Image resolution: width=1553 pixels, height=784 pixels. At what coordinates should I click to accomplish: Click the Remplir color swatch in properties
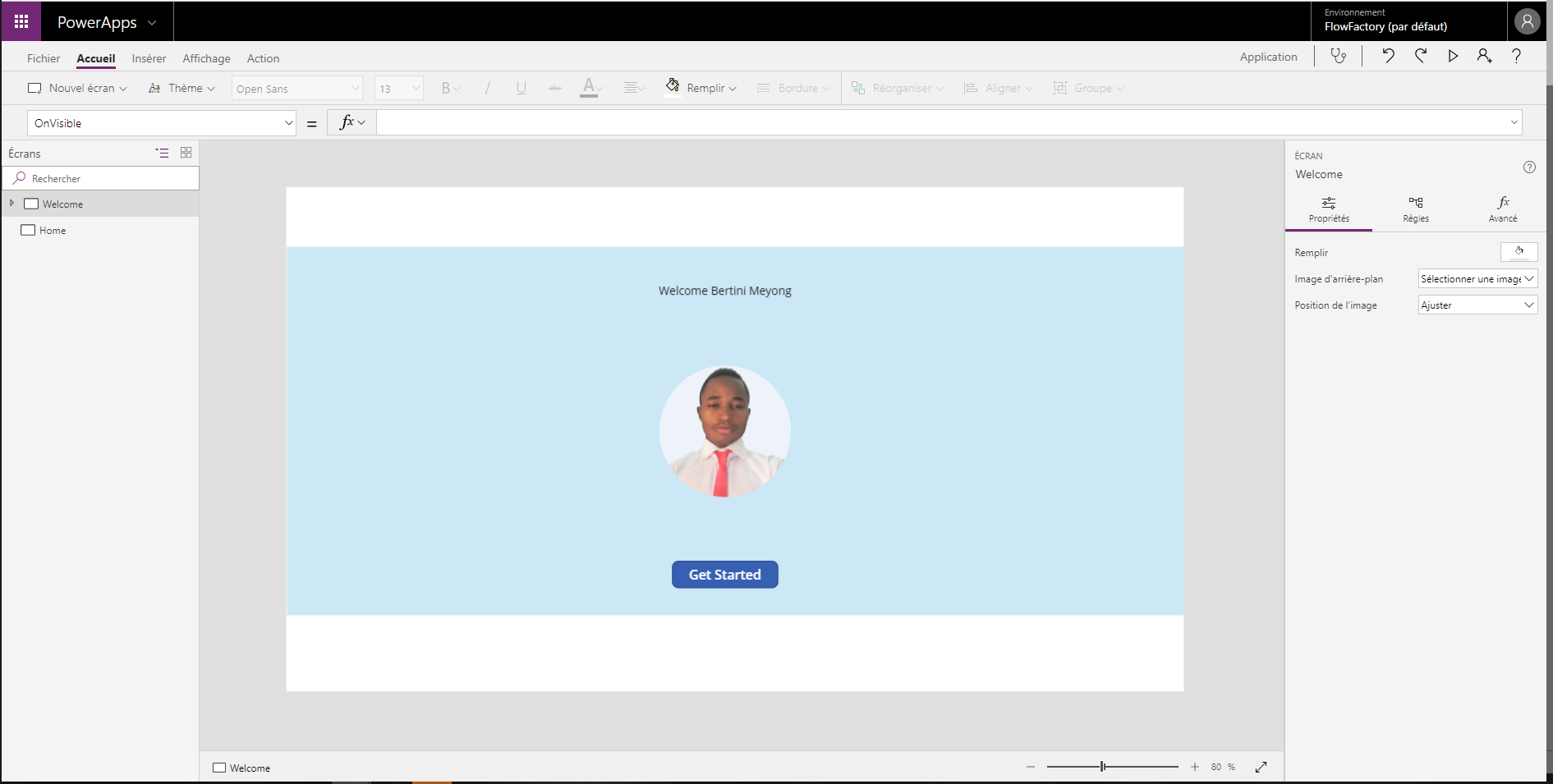click(1519, 252)
